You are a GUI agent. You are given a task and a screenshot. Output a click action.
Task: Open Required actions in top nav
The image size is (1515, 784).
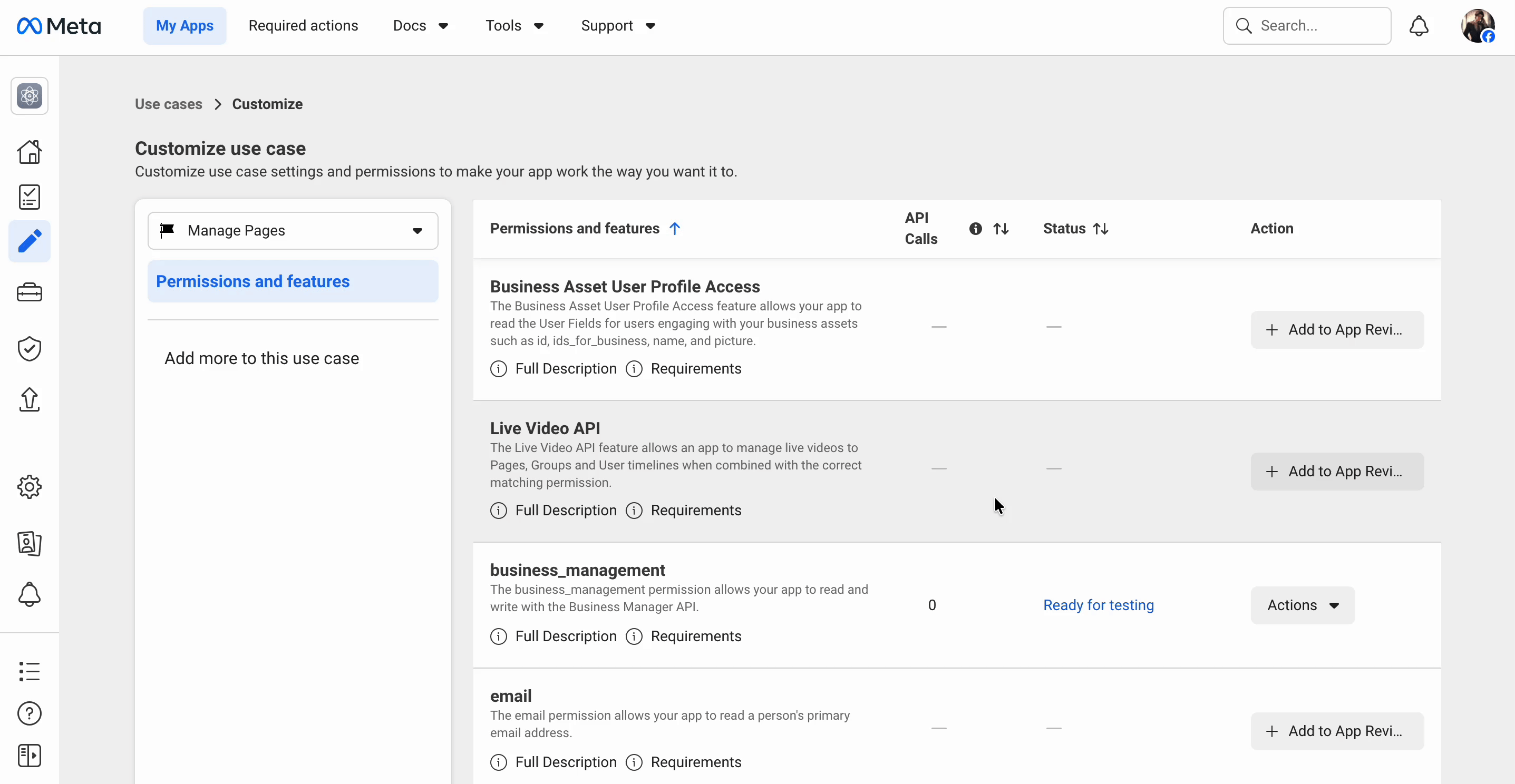click(304, 26)
